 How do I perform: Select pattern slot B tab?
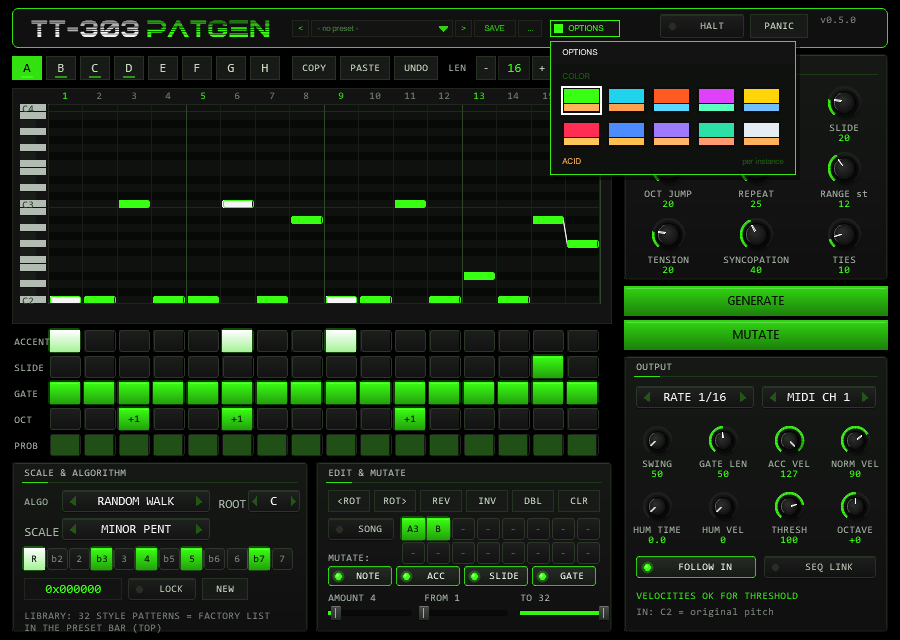(60, 68)
